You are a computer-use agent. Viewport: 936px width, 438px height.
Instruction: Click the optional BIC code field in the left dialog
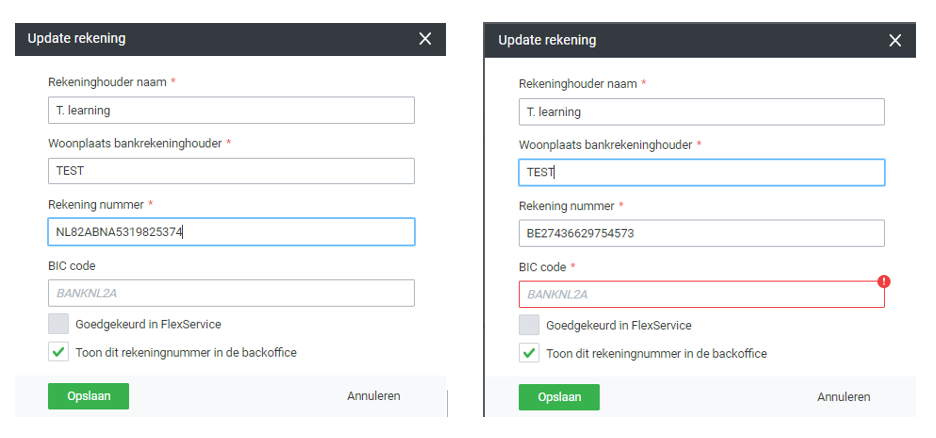[231, 293]
